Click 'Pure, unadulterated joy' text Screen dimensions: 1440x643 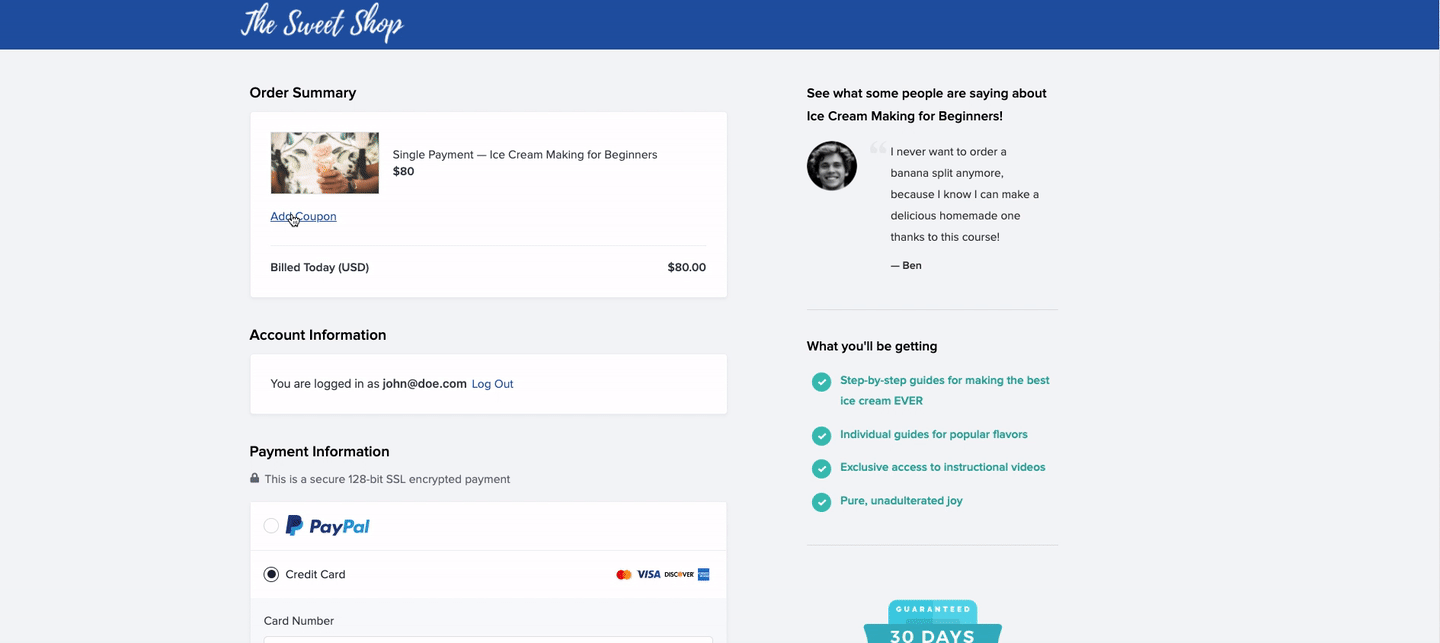tap(901, 501)
